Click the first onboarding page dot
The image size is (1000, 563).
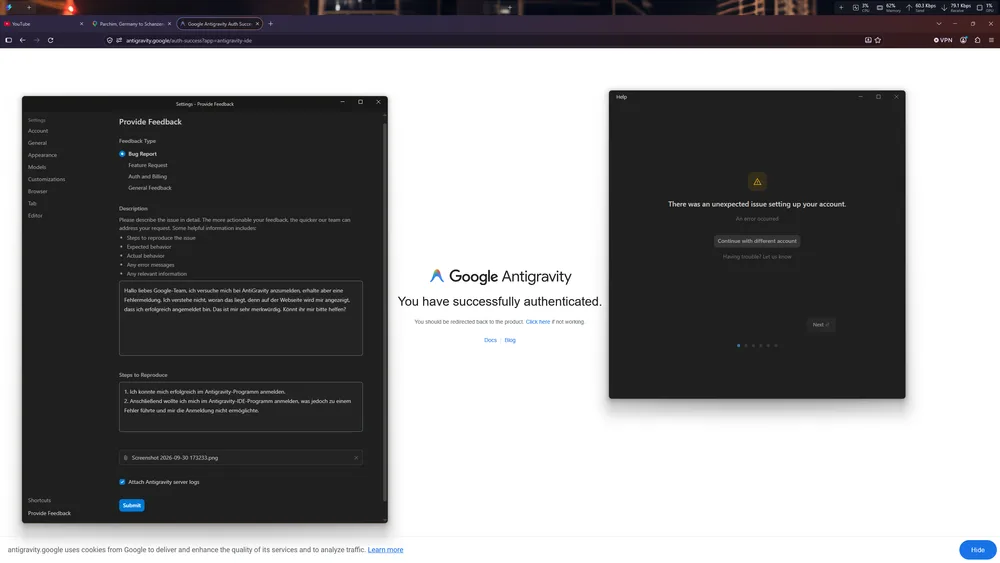739,346
